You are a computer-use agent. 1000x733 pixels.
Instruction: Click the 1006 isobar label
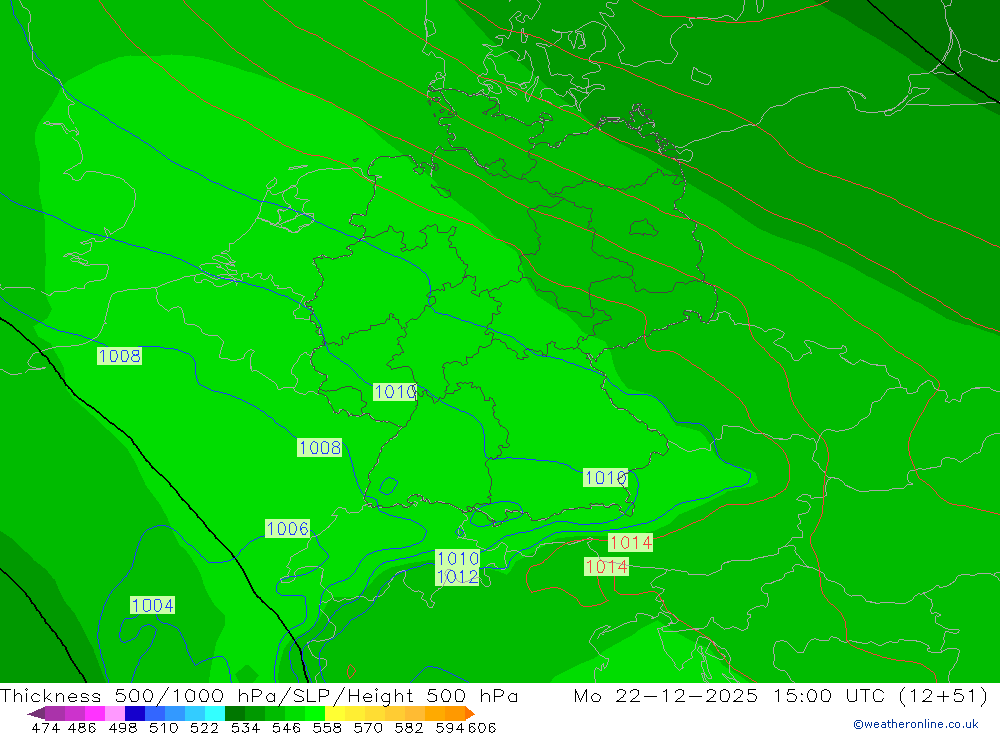287,528
